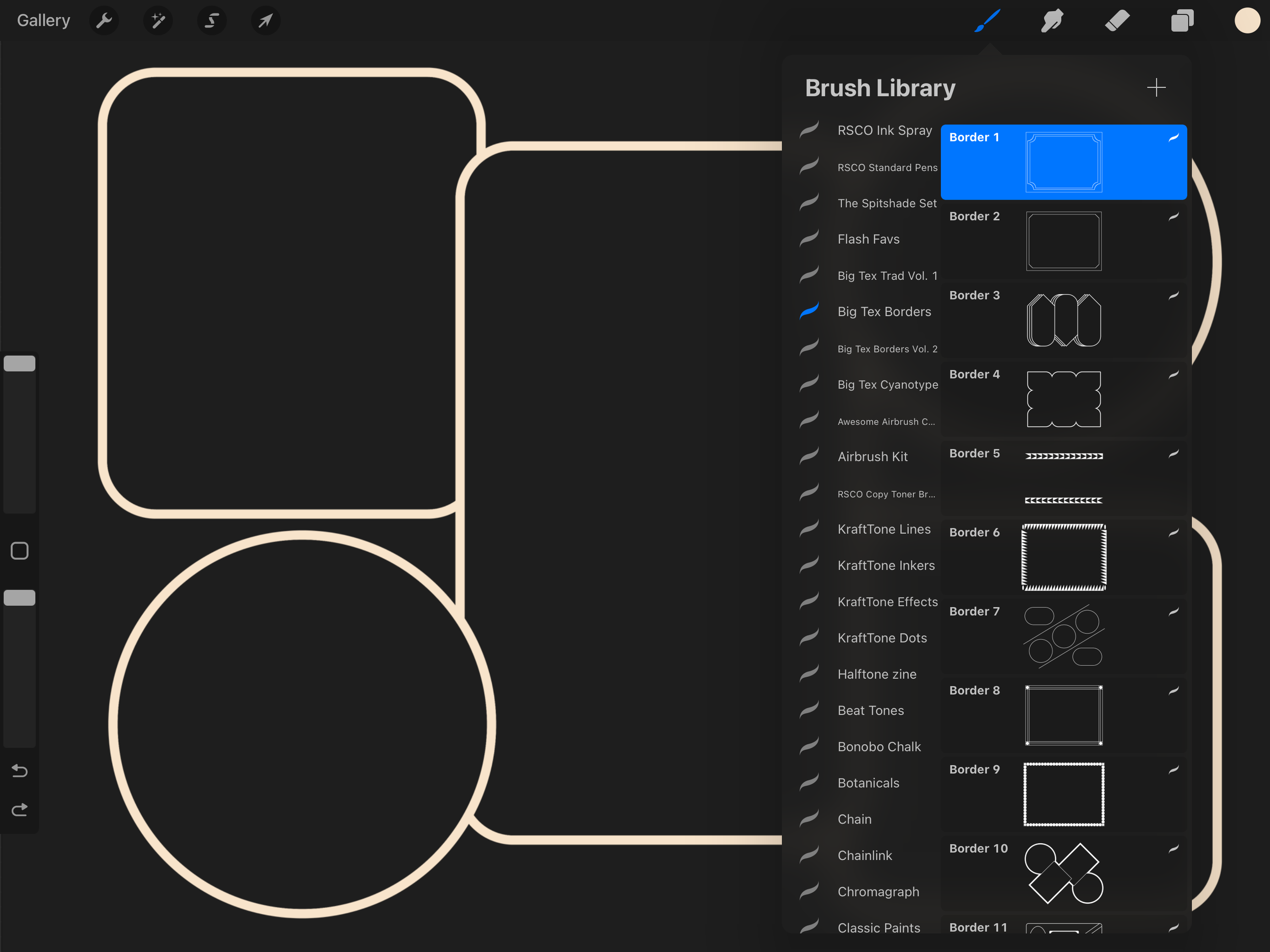Choose the Border 7 brush
Viewport: 1270px width, 952px height.
[x=1063, y=636]
